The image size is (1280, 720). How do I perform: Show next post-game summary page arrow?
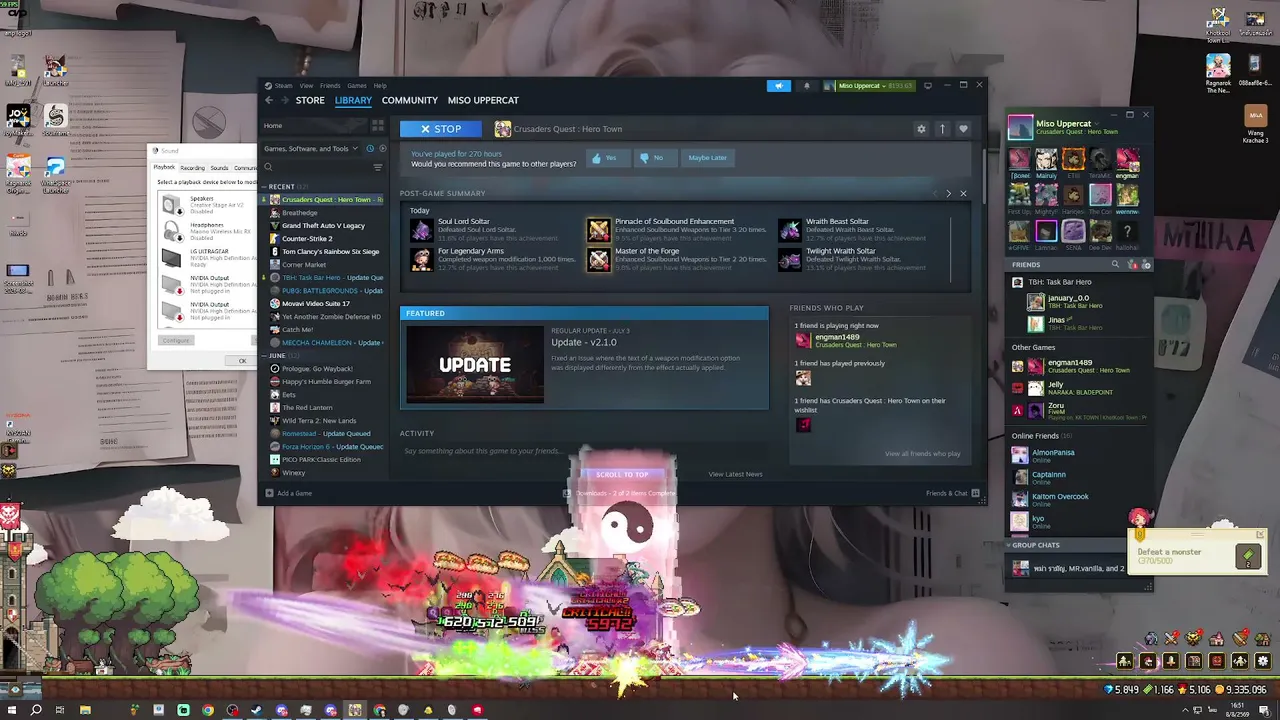tap(949, 193)
